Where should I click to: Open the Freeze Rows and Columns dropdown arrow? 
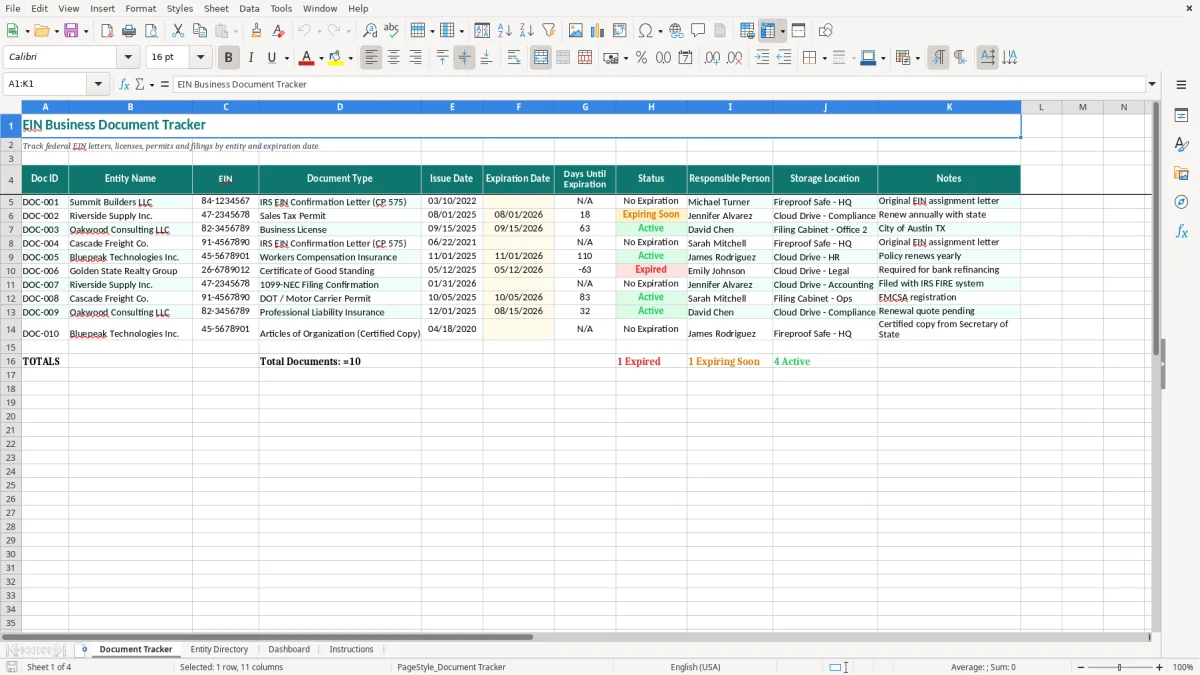[783, 31]
